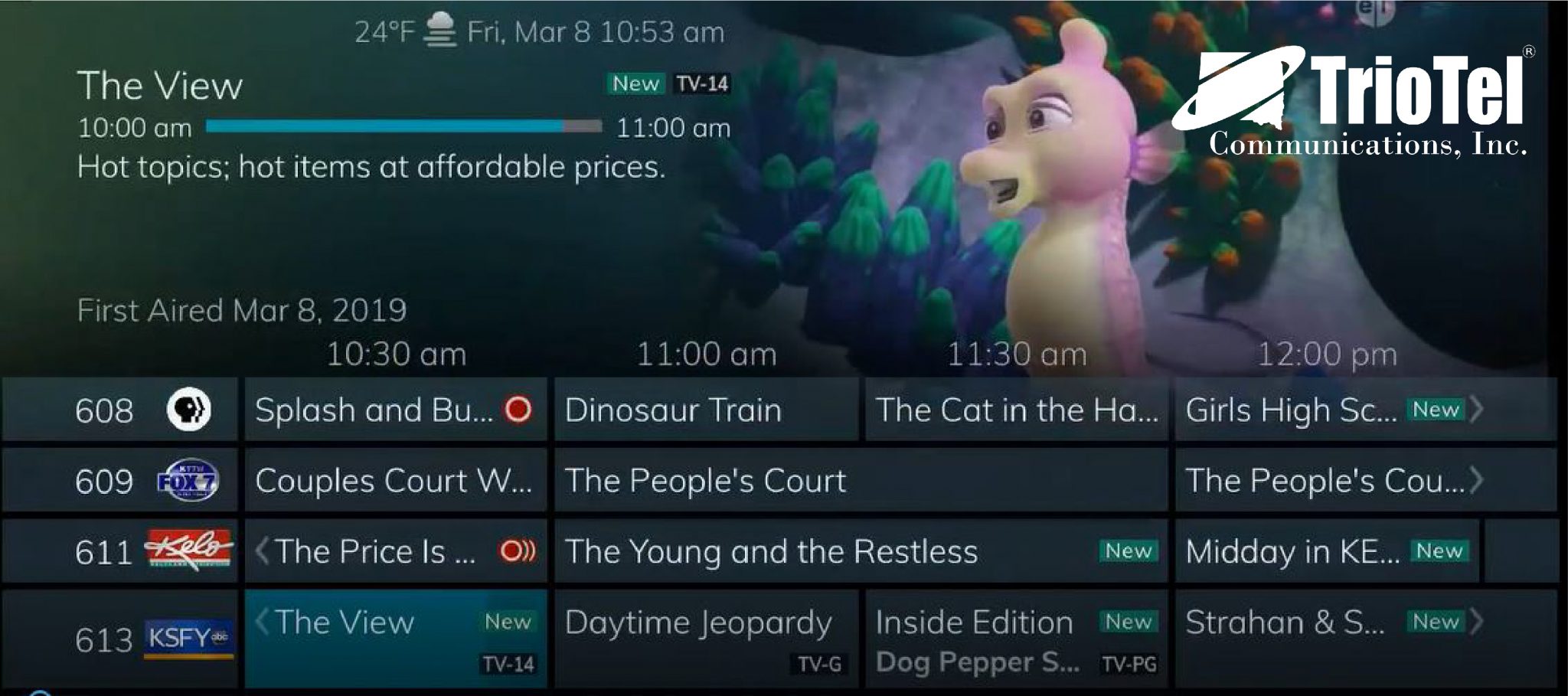Select the KSFY channel 613 logo
Viewport: 1568px width, 696px height.
click(x=188, y=639)
